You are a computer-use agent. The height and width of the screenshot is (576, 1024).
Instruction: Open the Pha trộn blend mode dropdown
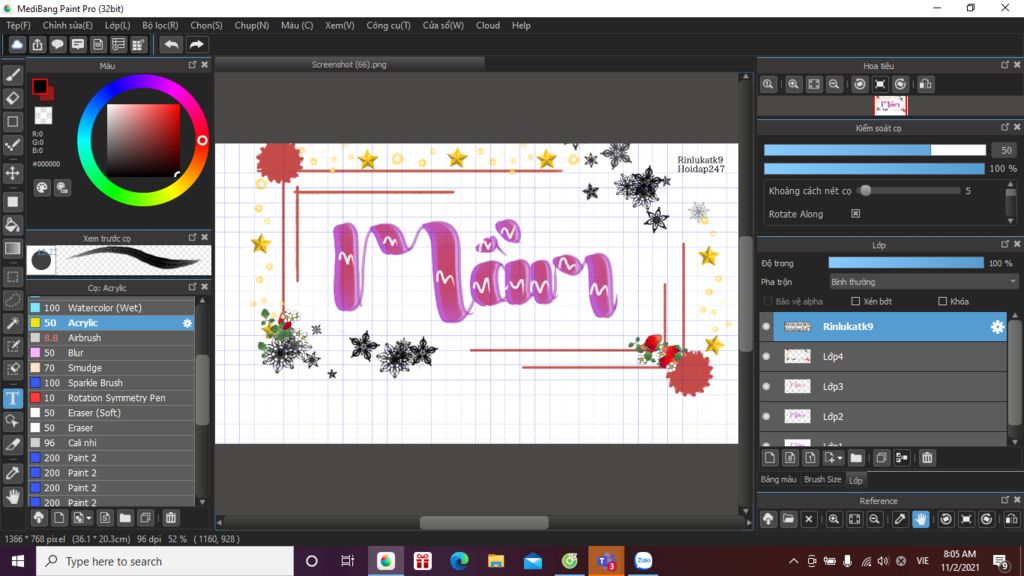923,282
